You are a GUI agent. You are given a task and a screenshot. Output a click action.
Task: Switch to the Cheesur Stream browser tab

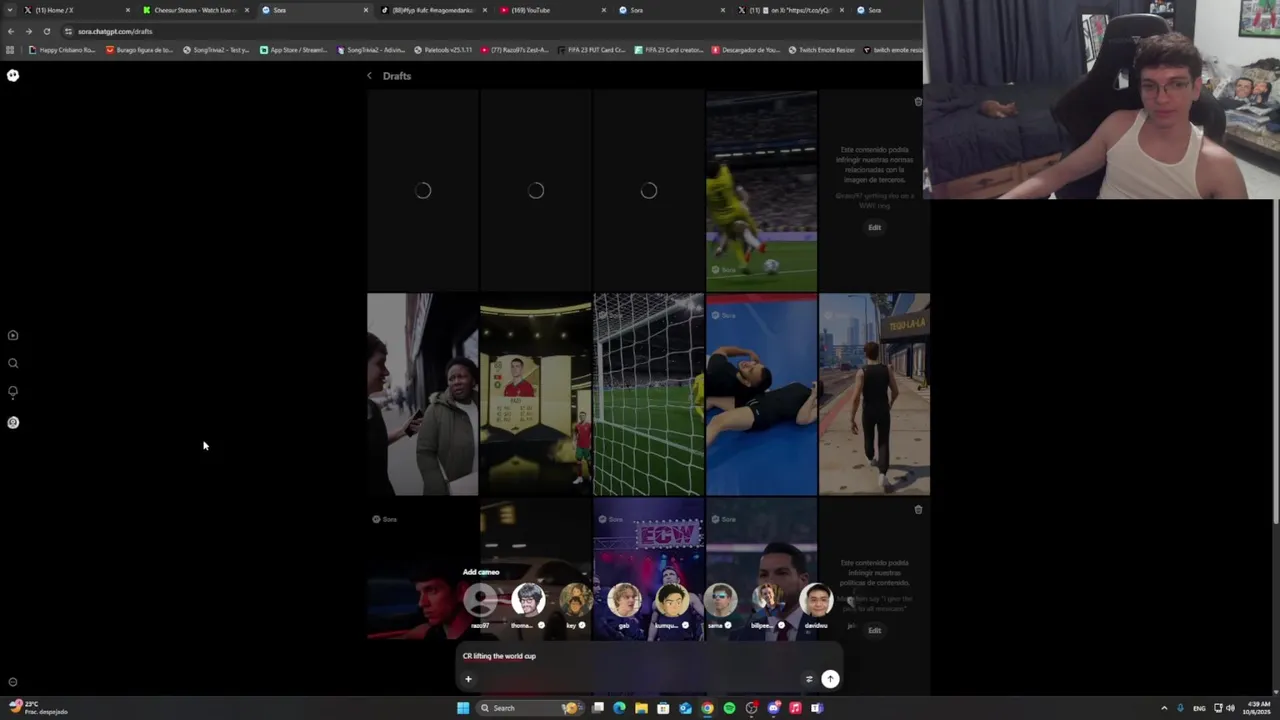[195, 10]
